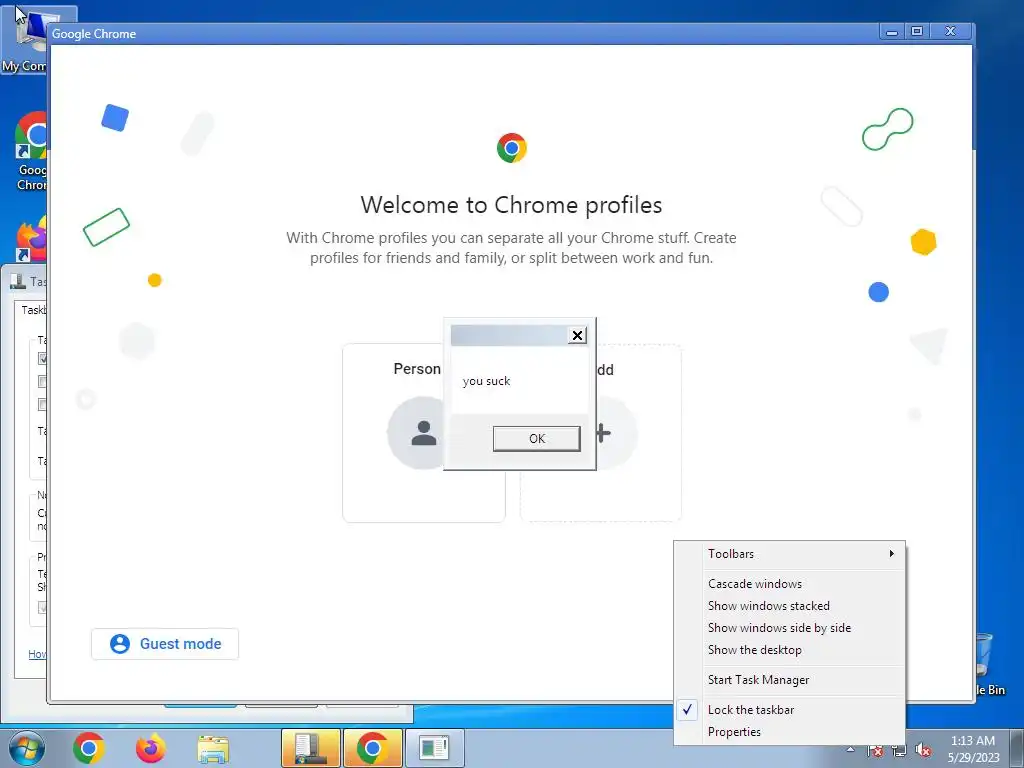Toggle the first checked checkbox in Taskbar properties
1024x768 pixels.
click(x=42, y=359)
